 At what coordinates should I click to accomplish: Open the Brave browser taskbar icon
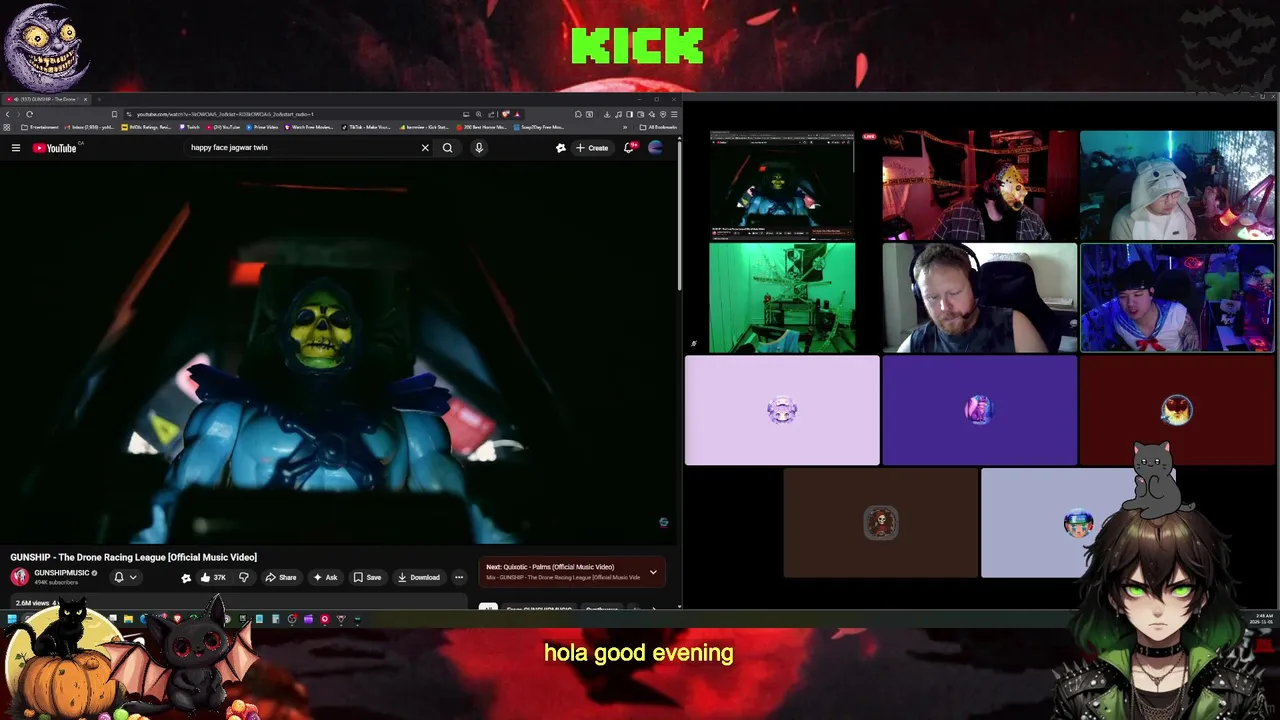pyautogui.click(x=177, y=619)
